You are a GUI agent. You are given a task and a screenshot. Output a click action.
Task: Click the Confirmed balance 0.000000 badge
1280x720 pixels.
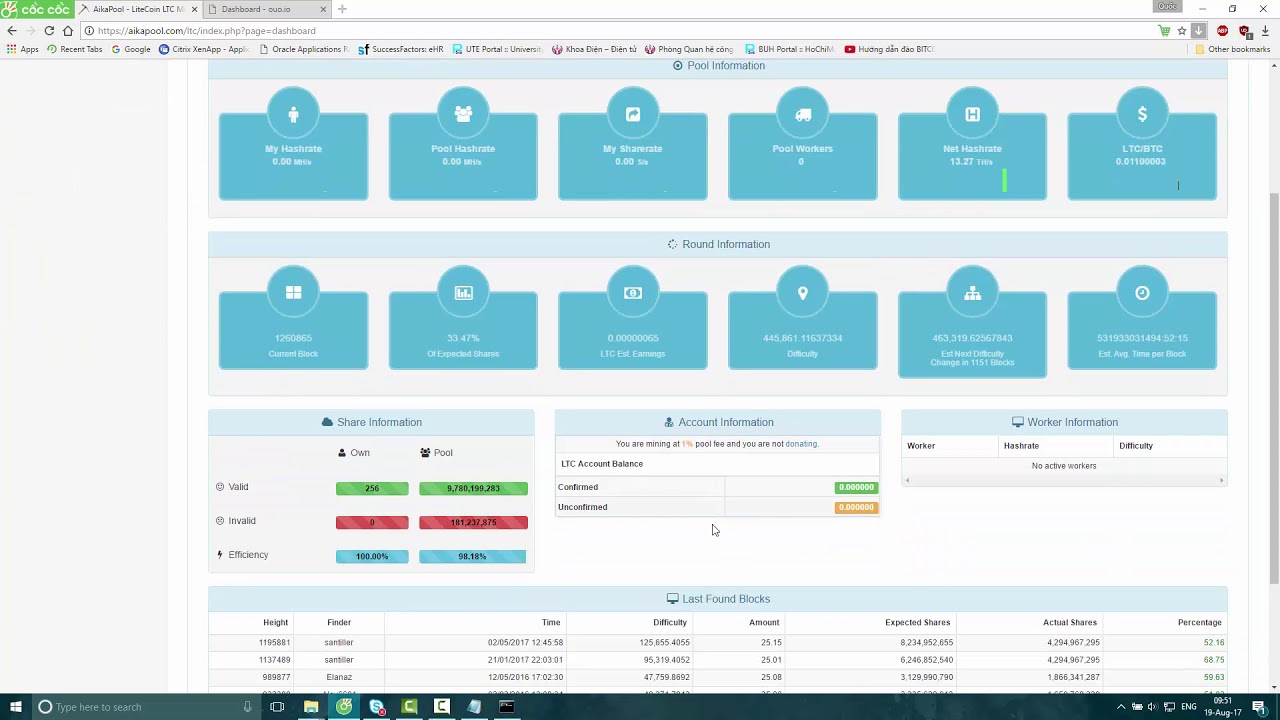(x=856, y=487)
